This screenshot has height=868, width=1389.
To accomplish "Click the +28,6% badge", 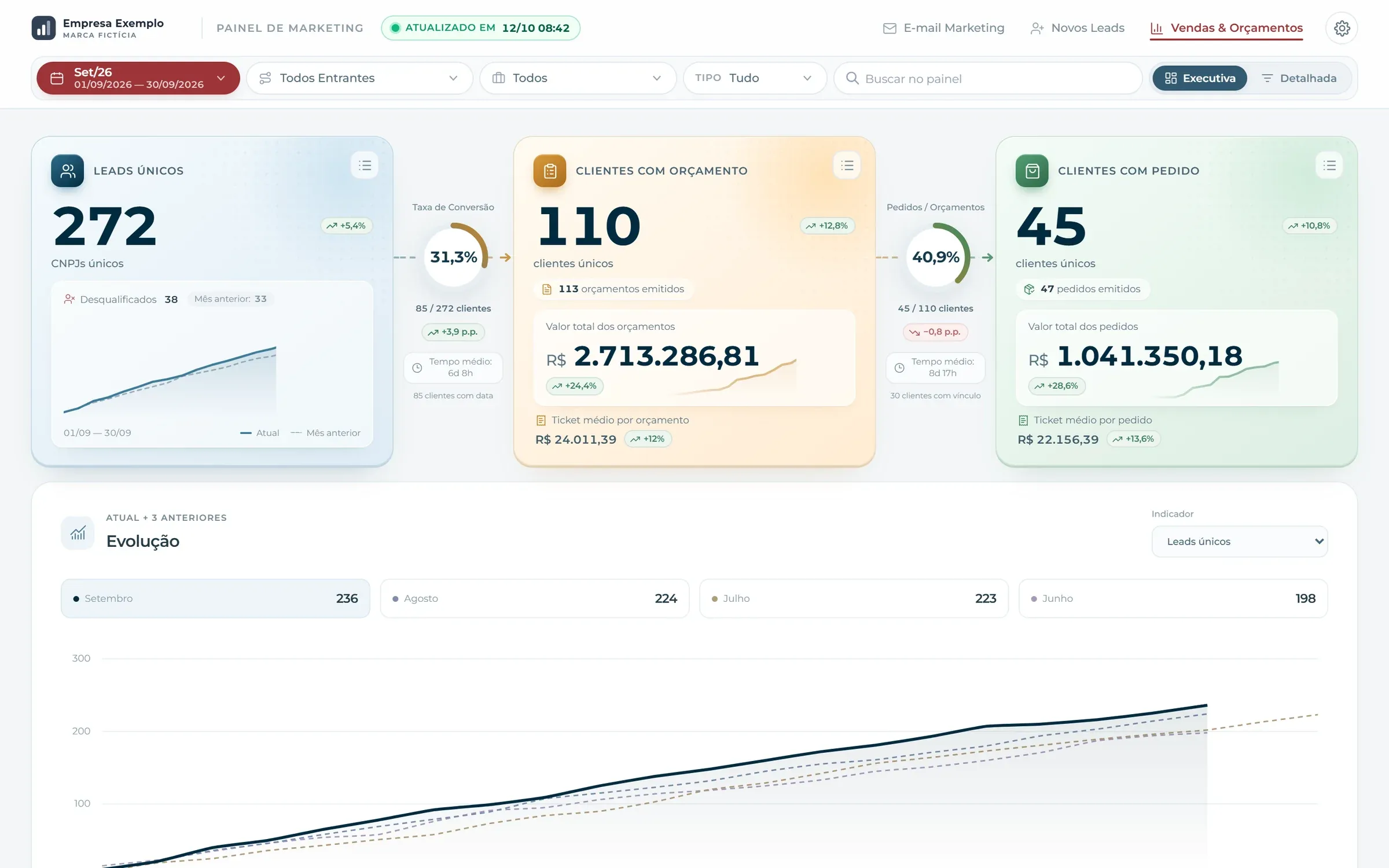I will click(1057, 386).
